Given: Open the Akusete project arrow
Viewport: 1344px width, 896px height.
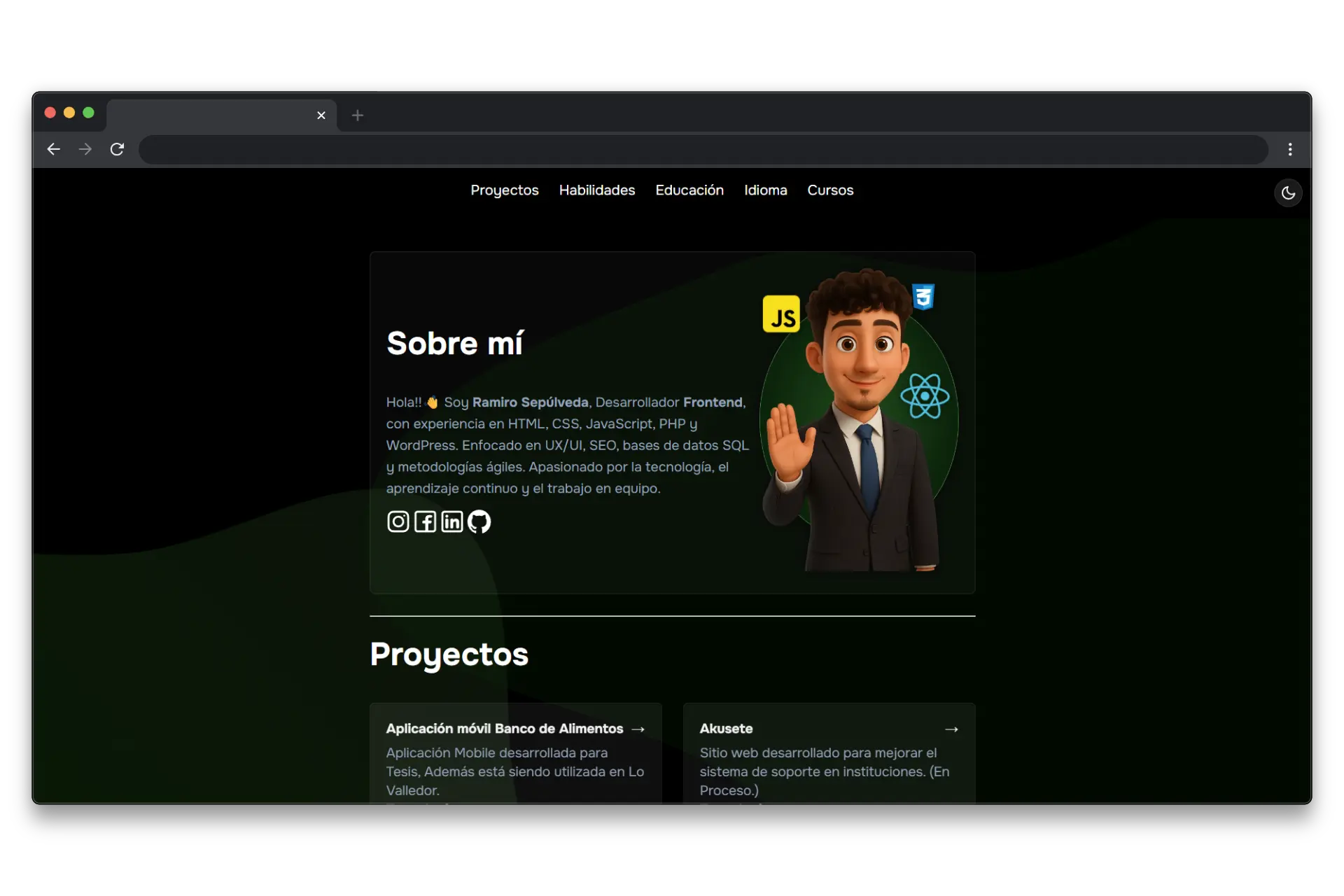Looking at the screenshot, I should pyautogui.click(x=951, y=729).
